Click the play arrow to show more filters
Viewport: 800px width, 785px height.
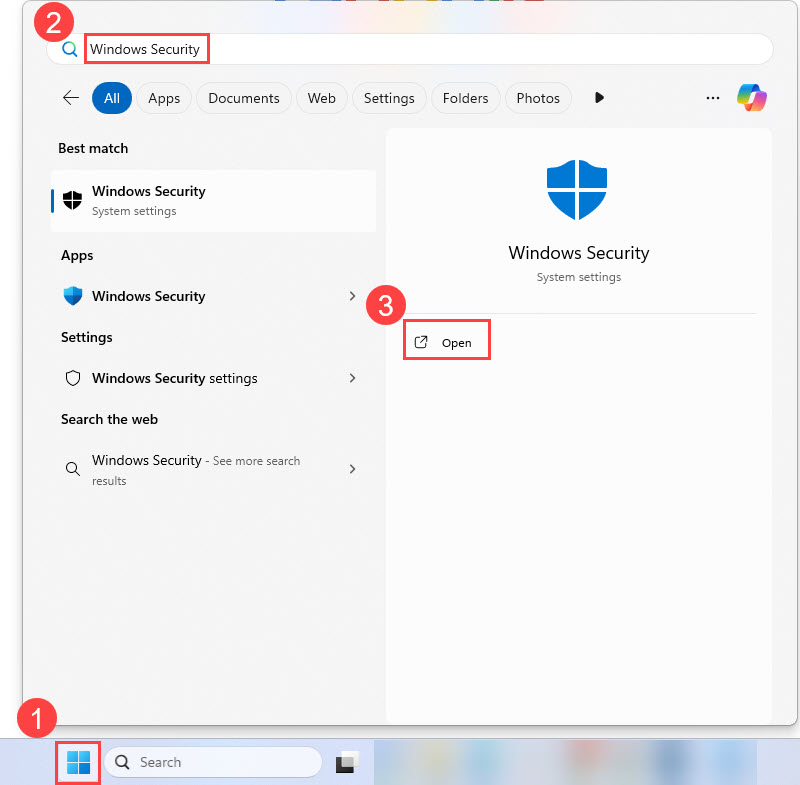(599, 98)
